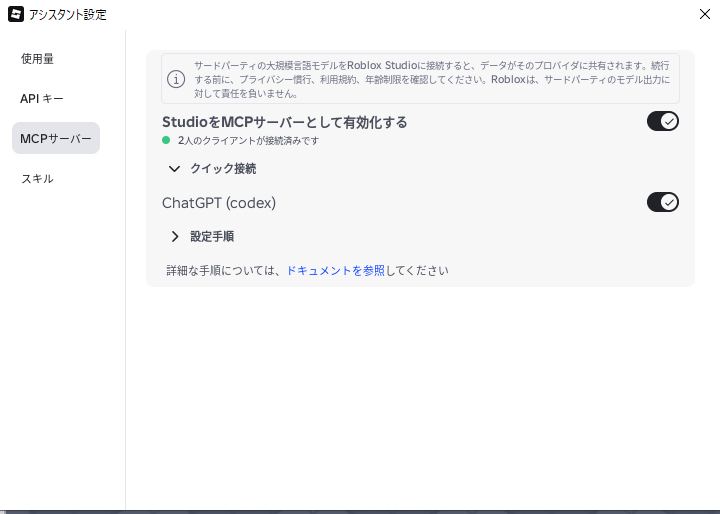Click the third-party LLM privacy notice text

tap(432, 79)
